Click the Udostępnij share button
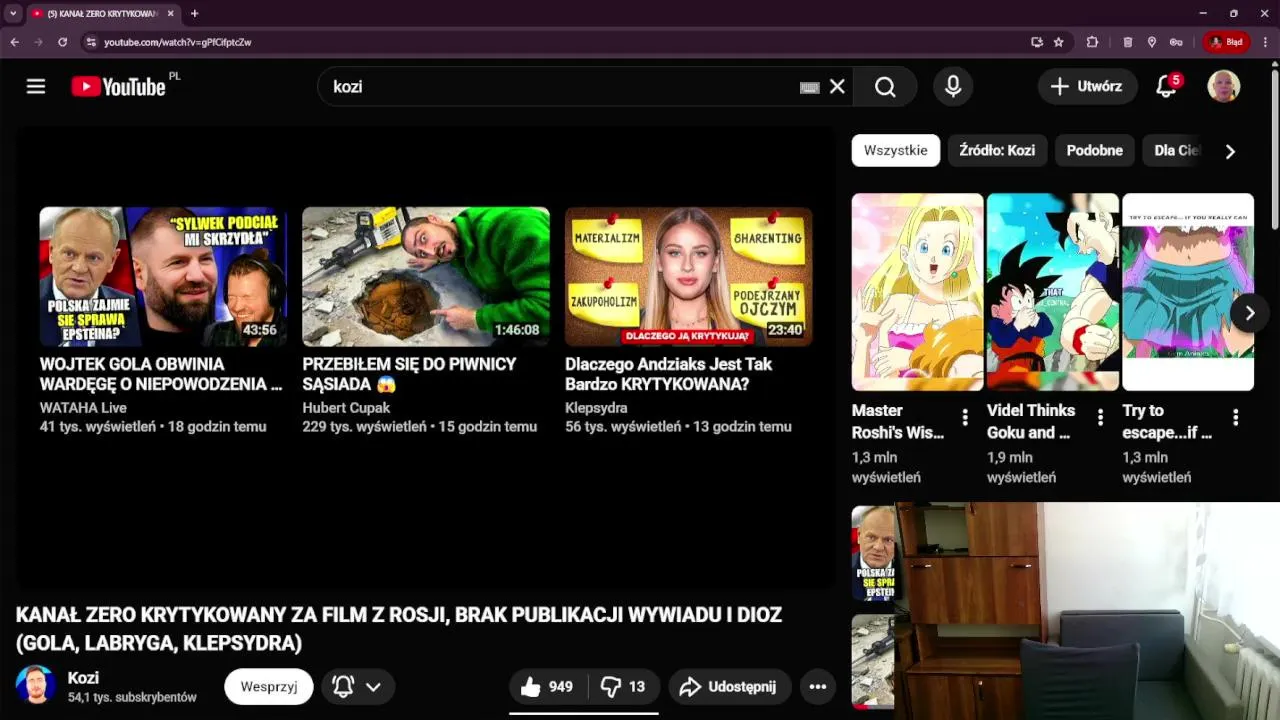Viewport: 1280px width, 720px height. [x=730, y=687]
